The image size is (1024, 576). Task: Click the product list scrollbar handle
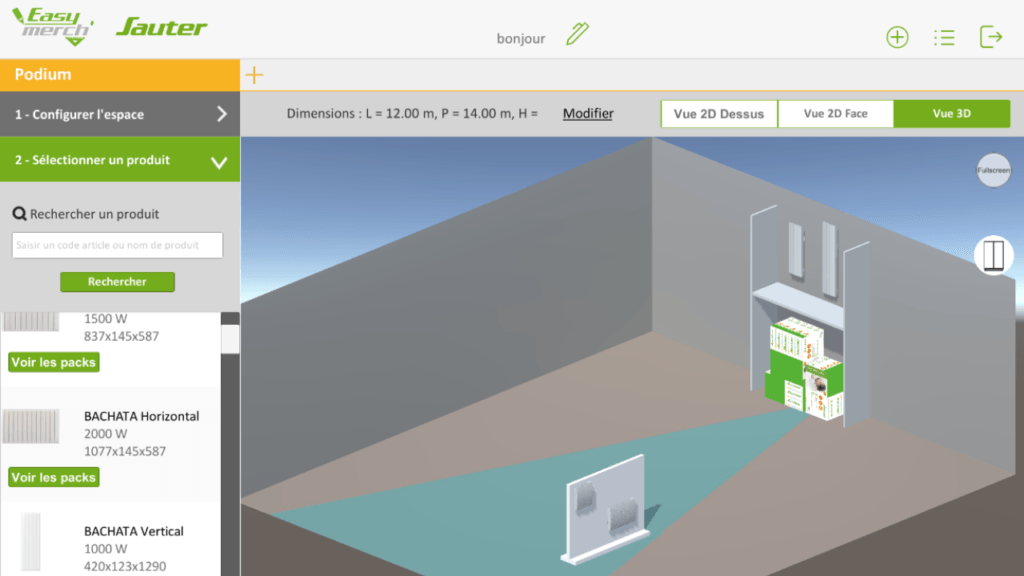pyautogui.click(x=230, y=339)
